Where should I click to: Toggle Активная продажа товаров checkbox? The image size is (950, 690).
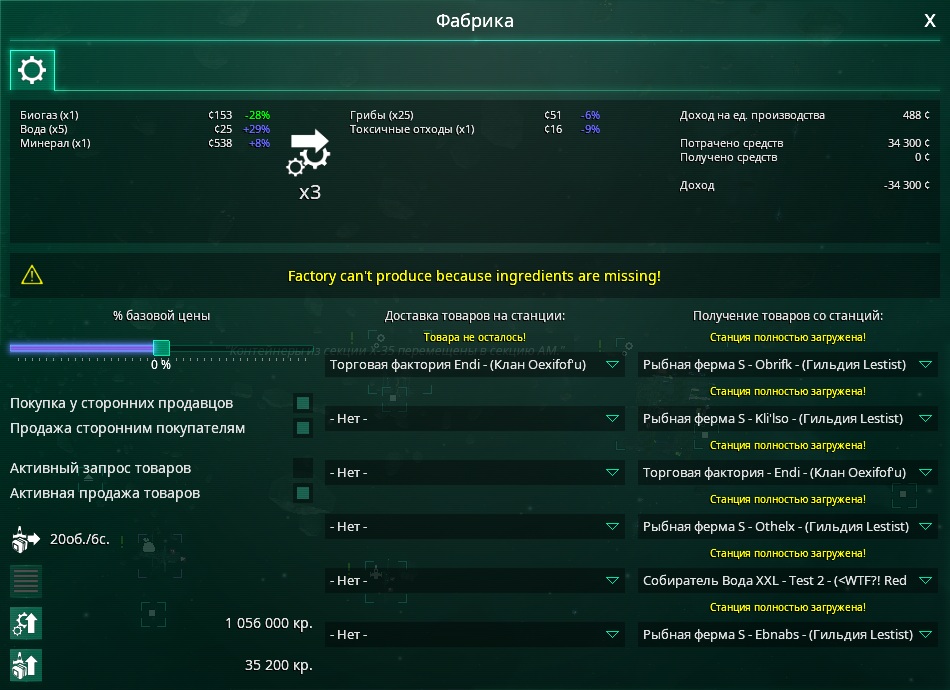pos(303,493)
